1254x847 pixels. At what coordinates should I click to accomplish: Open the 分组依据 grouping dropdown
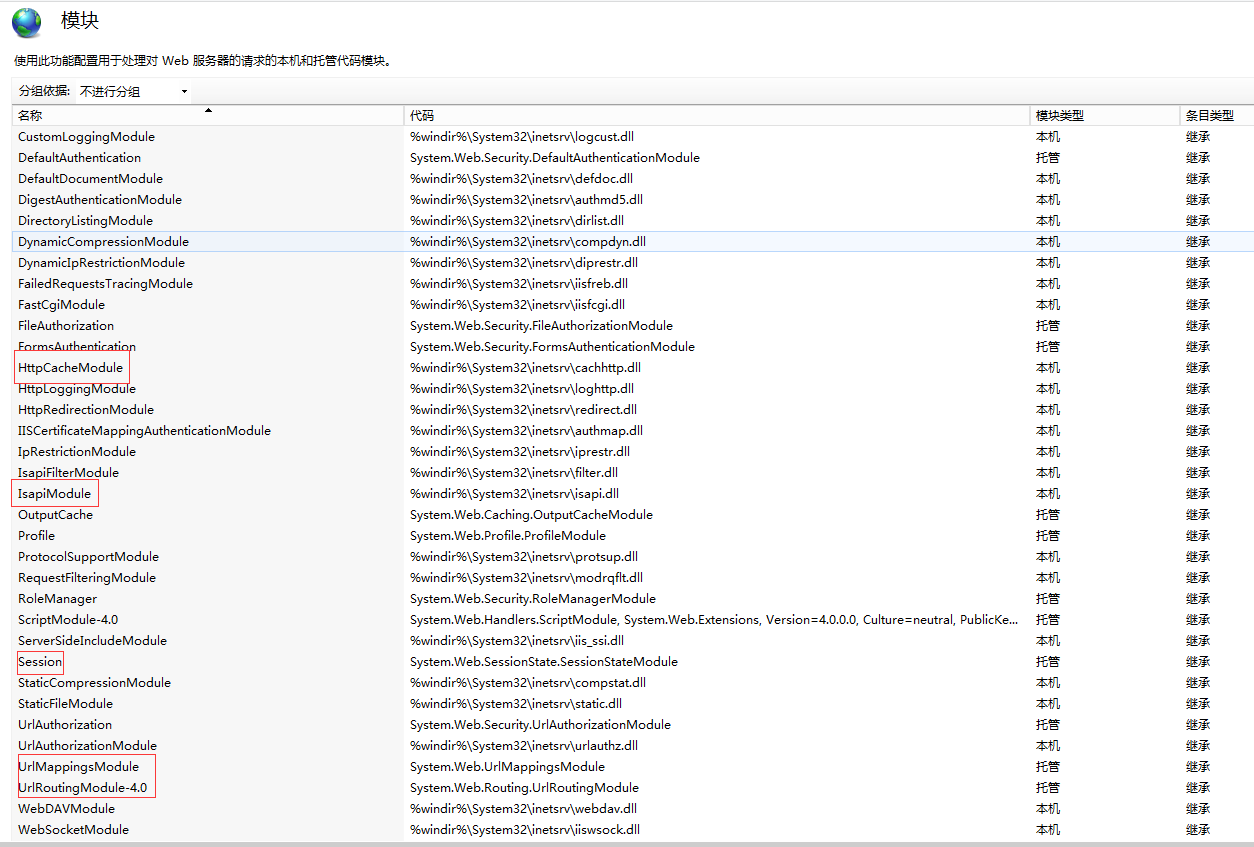coord(130,91)
